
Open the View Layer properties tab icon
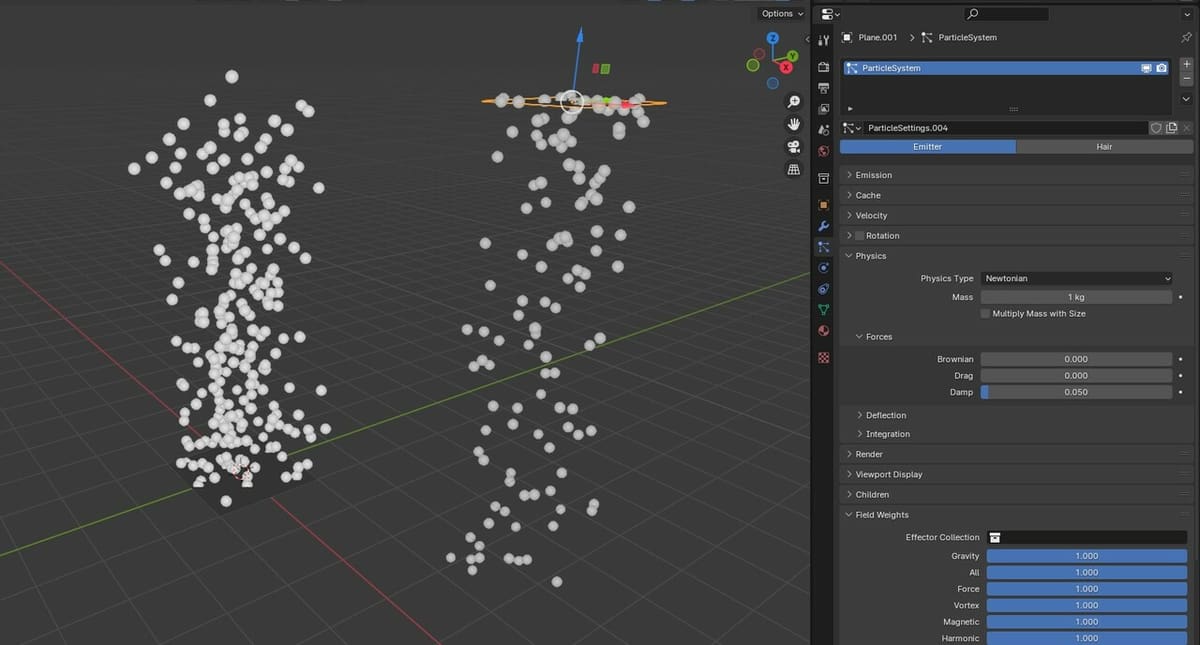point(824,109)
